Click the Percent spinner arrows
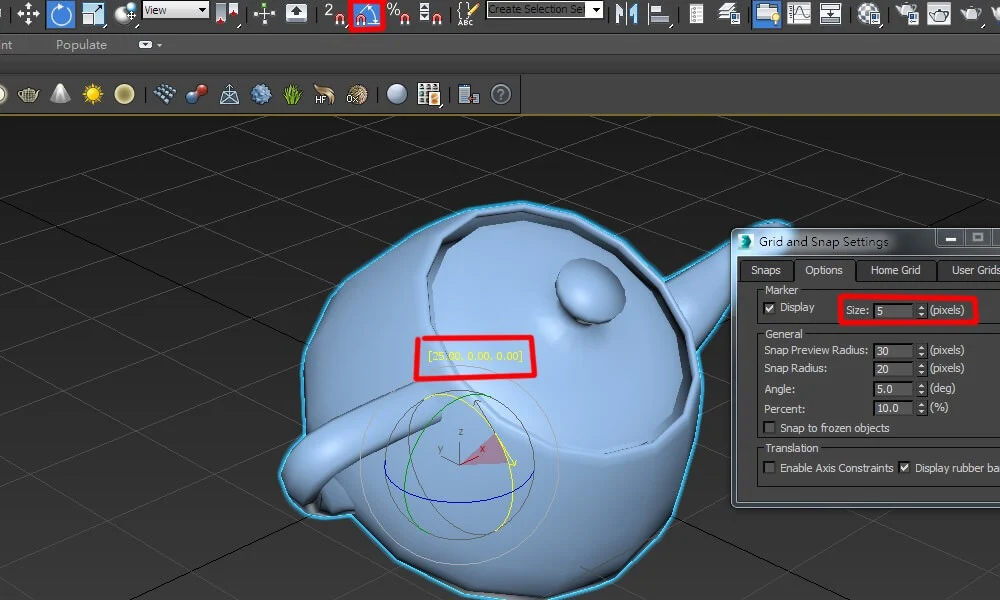The height and width of the screenshot is (600, 1000). click(921, 408)
